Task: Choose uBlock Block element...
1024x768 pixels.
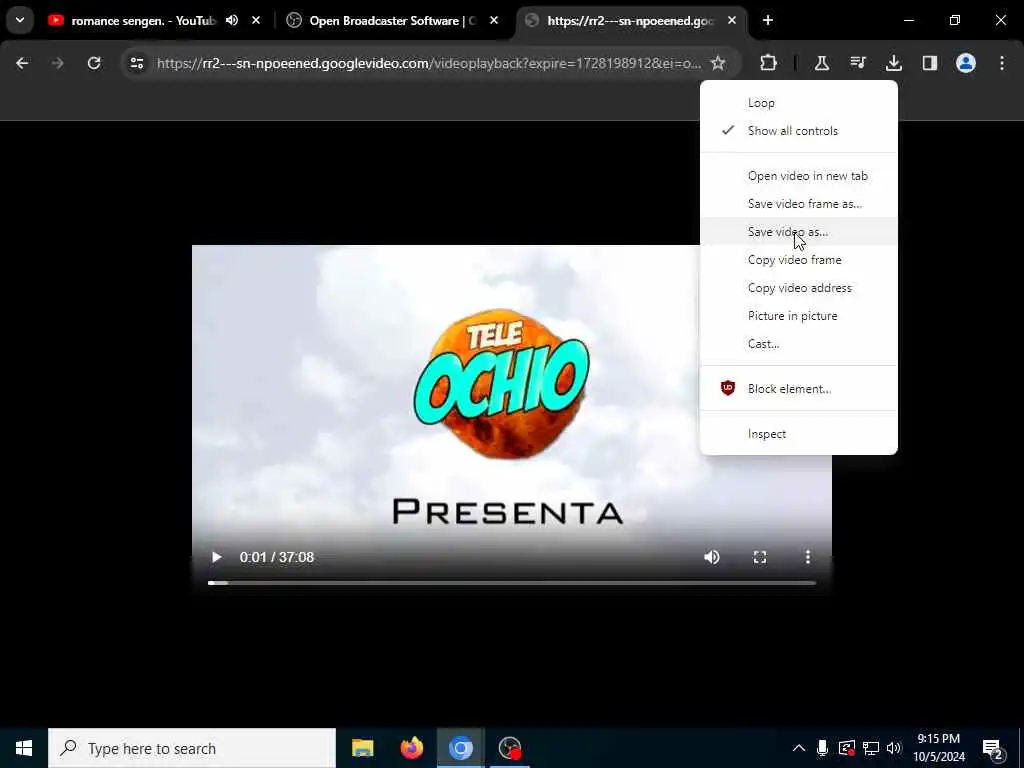Action: point(799,389)
